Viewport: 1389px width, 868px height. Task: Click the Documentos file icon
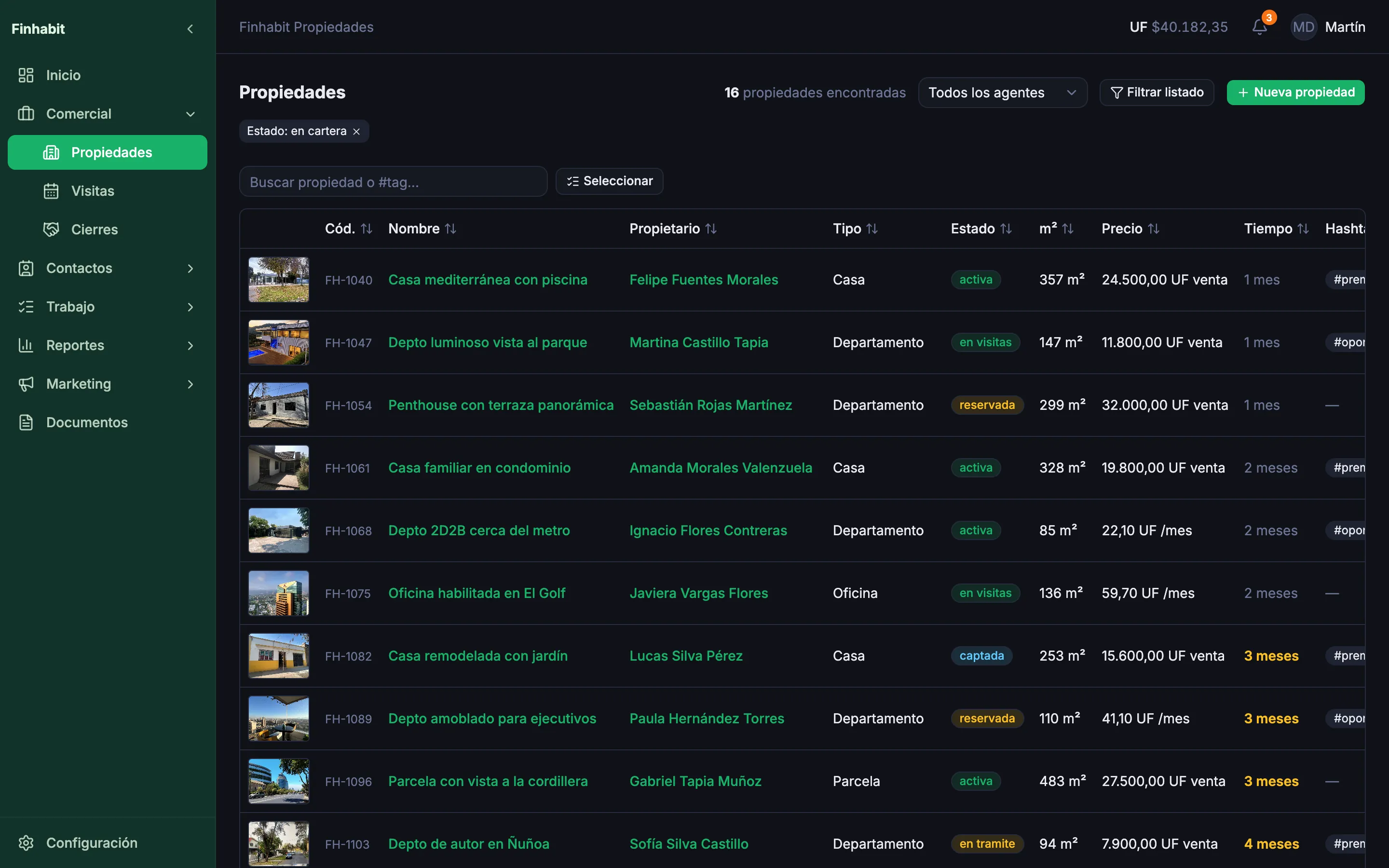pos(26,422)
